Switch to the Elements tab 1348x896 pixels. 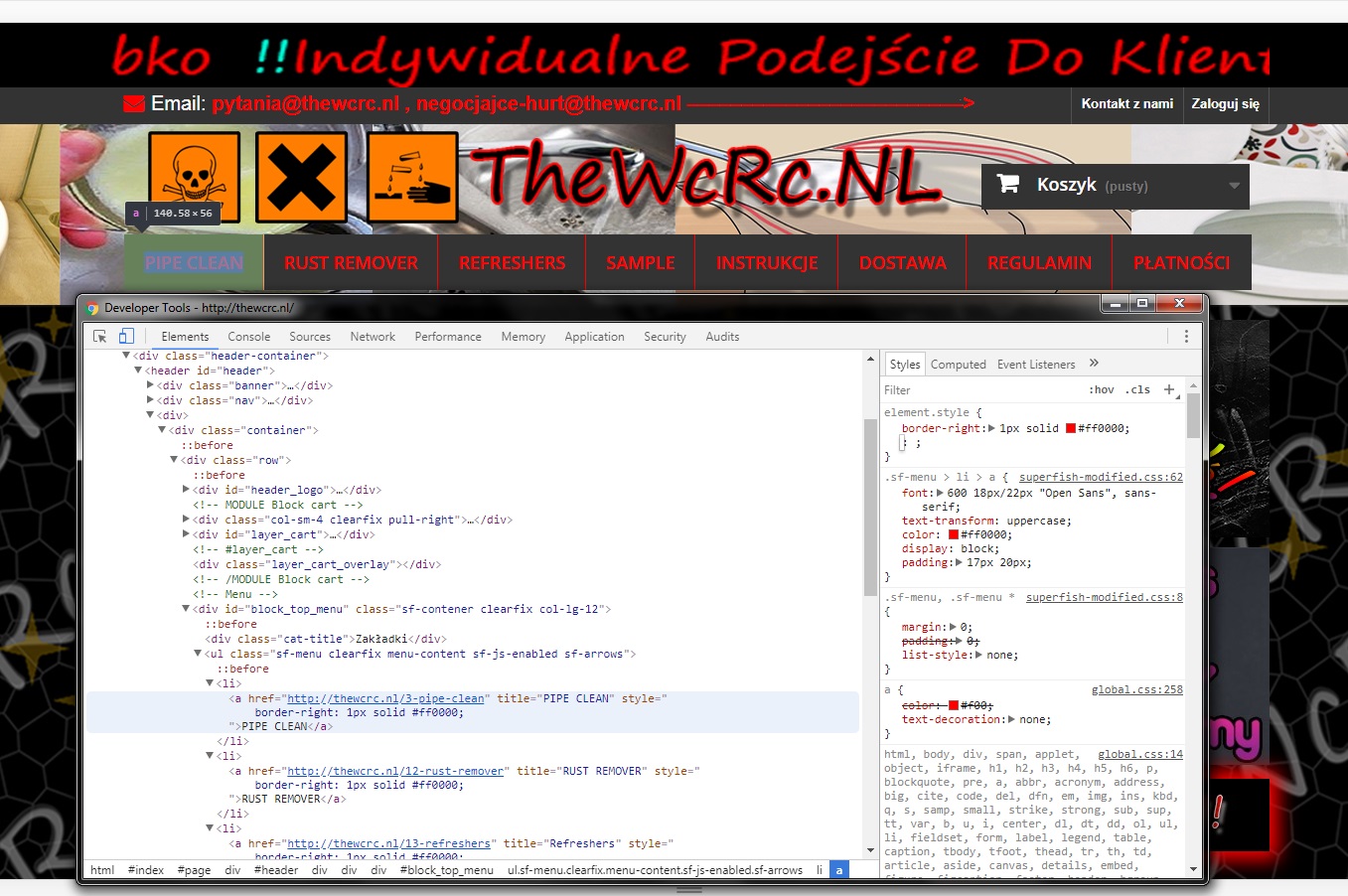click(185, 337)
